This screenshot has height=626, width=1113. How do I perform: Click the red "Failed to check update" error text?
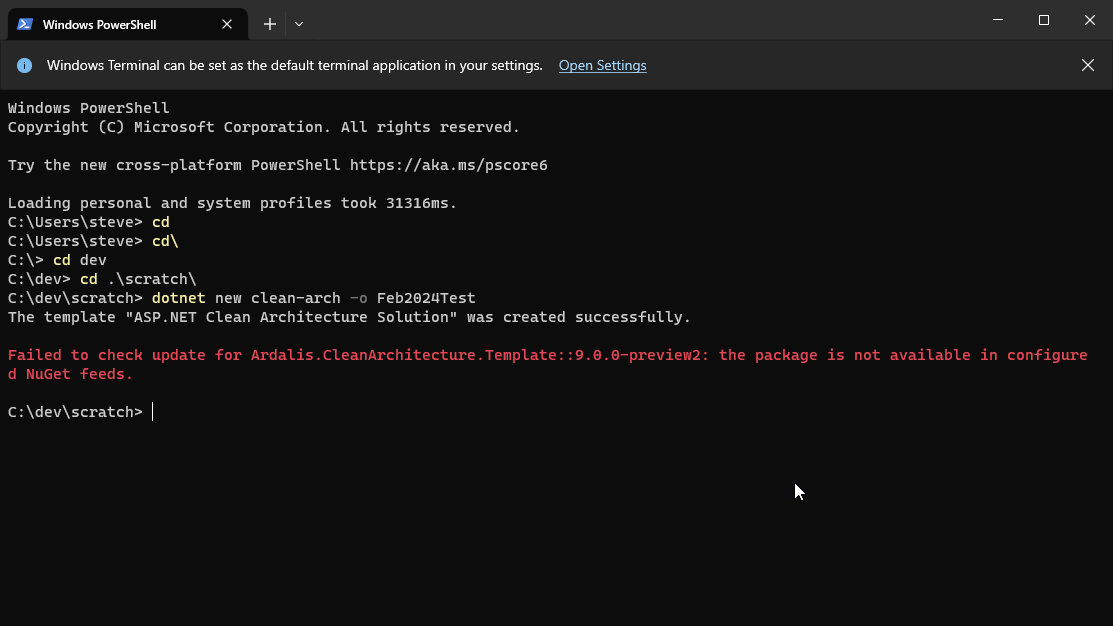pos(547,364)
